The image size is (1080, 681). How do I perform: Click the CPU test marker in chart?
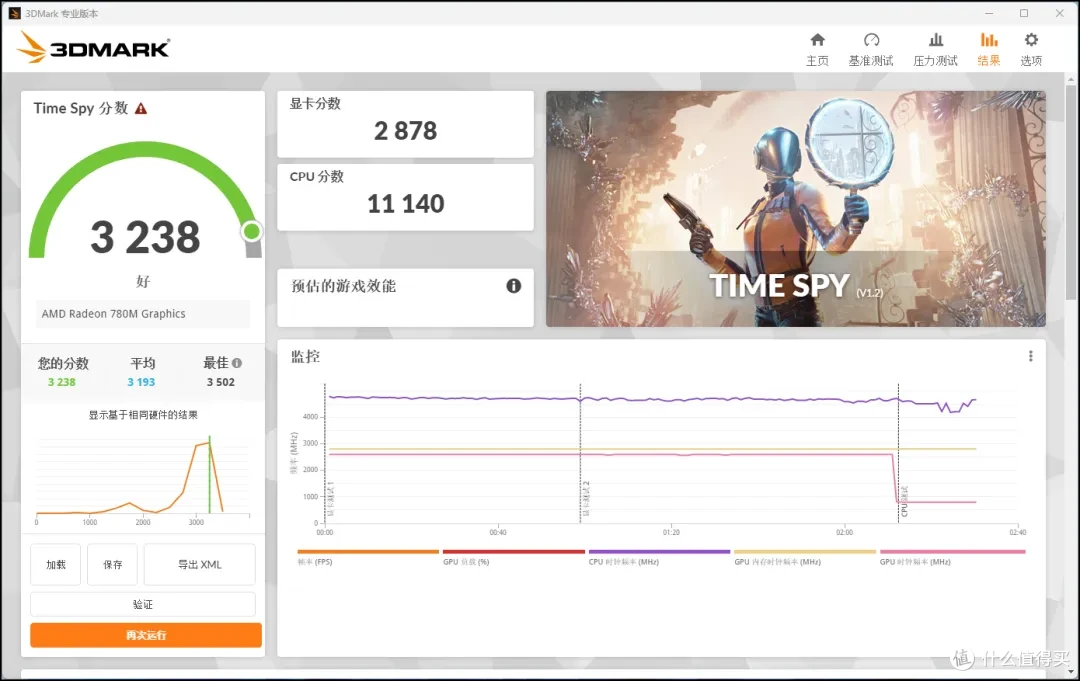pyautogui.click(x=904, y=501)
